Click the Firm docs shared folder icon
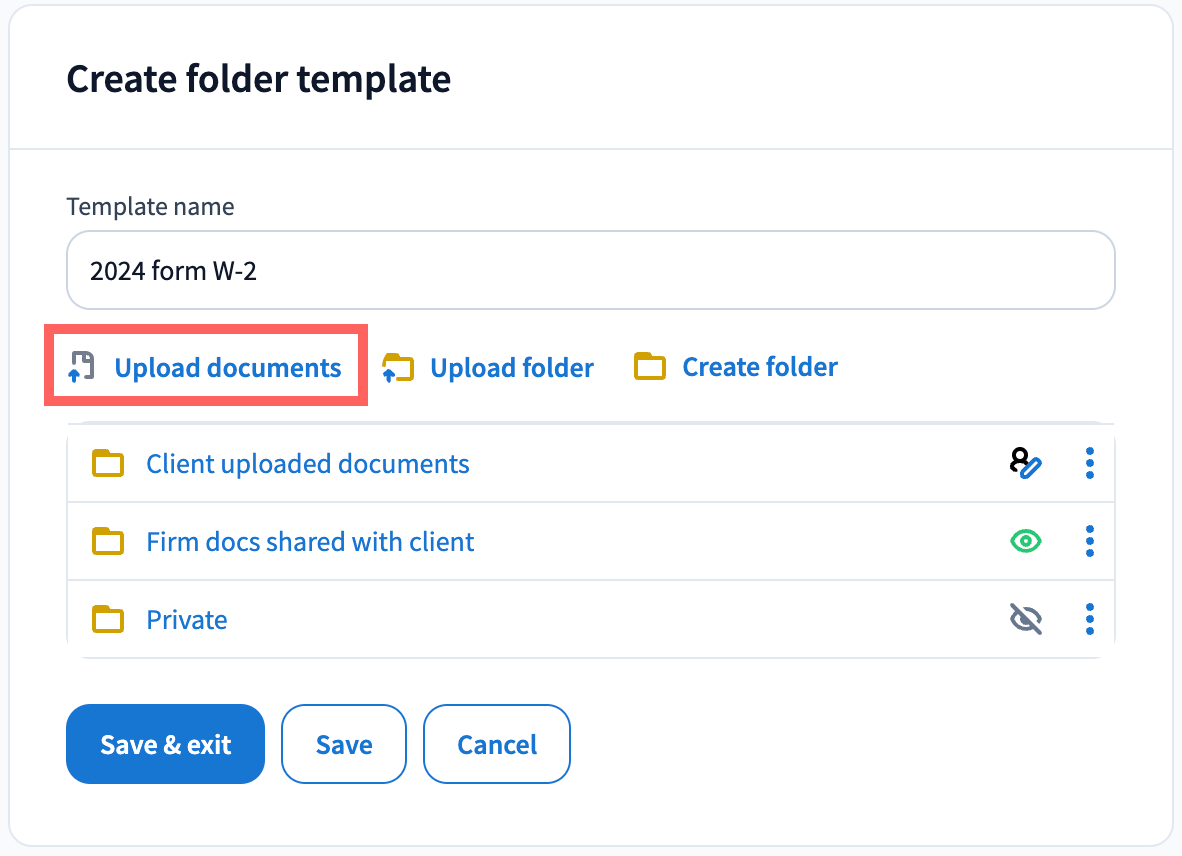Screen dimensions: 1182x856 [x=108, y=542]
